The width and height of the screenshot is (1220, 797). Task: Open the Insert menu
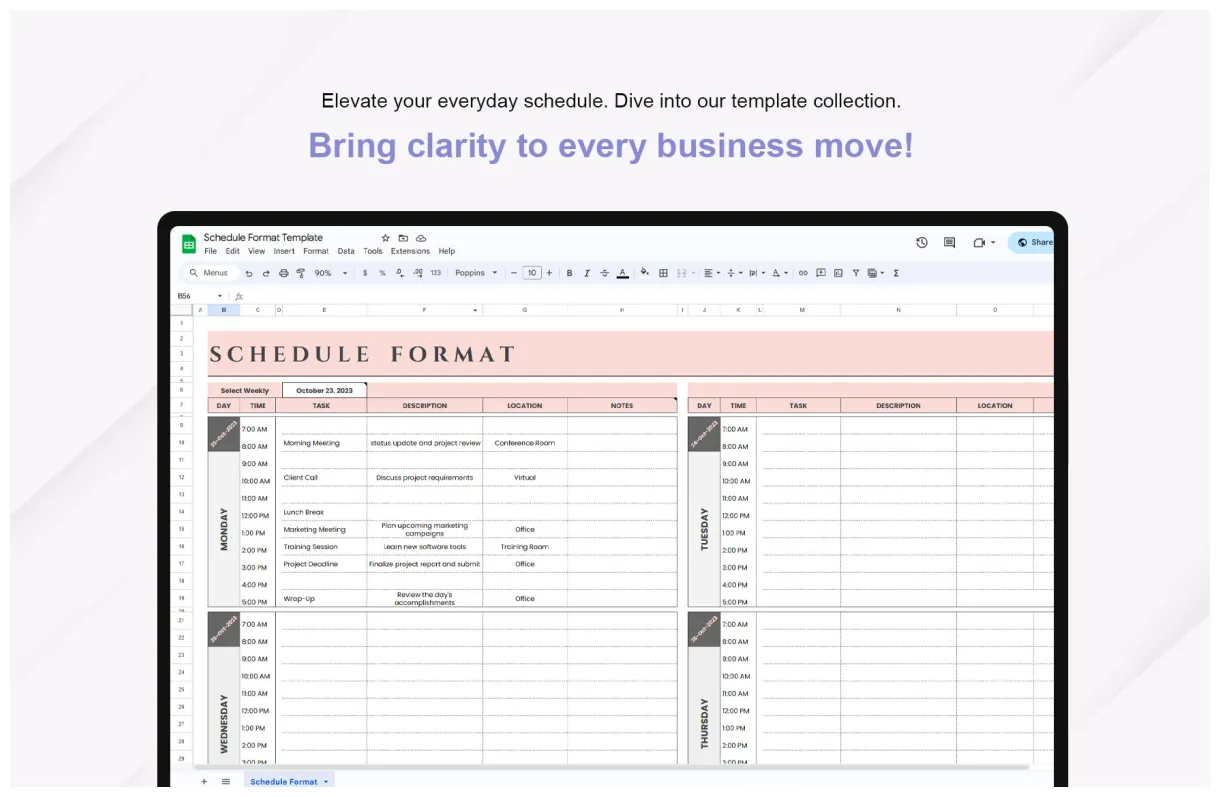click(284, 251)
